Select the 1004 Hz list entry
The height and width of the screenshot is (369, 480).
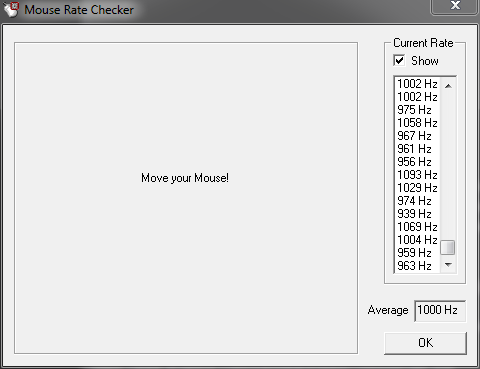pos(417,240)
